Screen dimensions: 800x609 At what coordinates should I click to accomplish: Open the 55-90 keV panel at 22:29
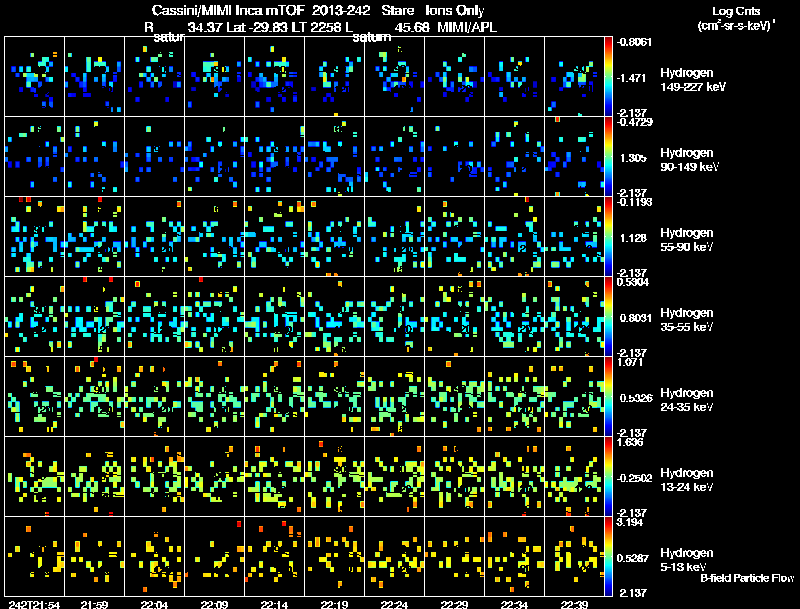point(454,237)
